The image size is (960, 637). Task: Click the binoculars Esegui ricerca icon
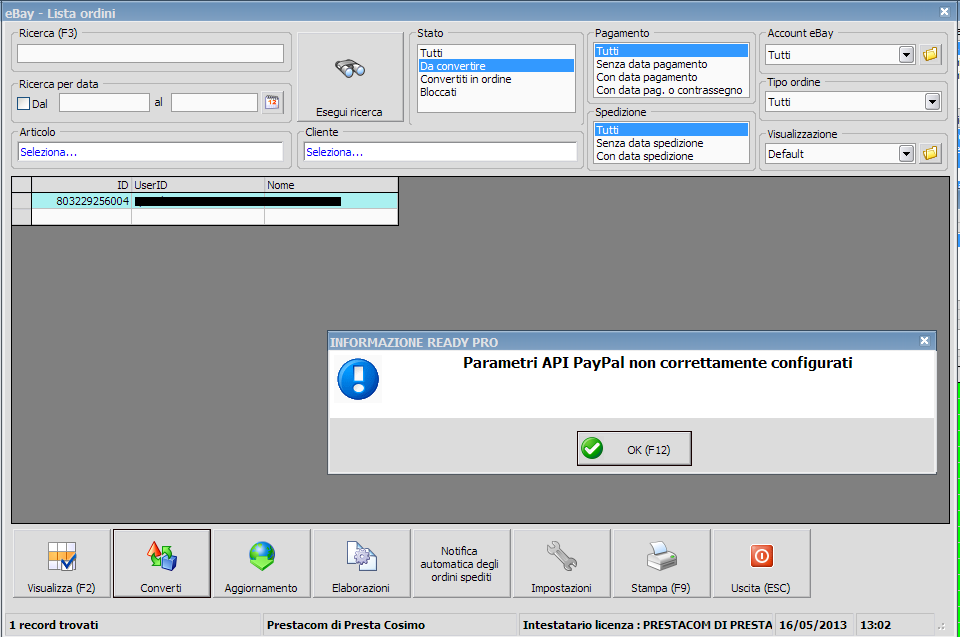[350, 68]
